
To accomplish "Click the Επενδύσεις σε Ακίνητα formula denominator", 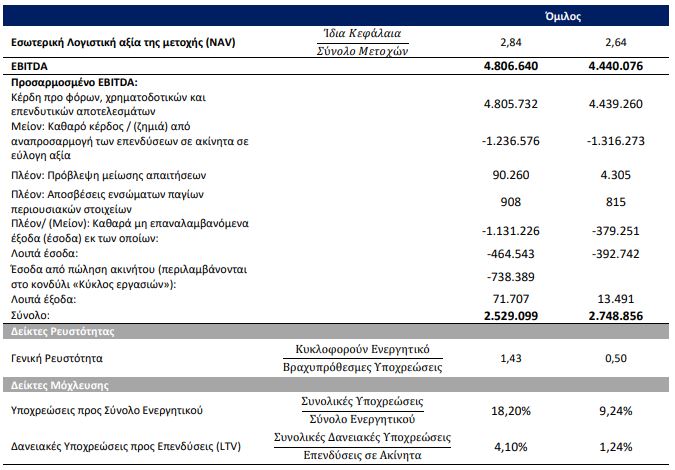I will (362, 456).
